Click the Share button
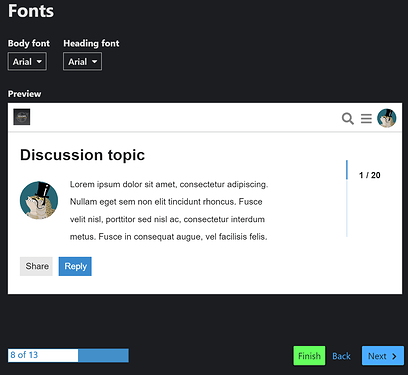Image resolution: width=408 pixels, height=375 pixels. (x=36, y=266)
